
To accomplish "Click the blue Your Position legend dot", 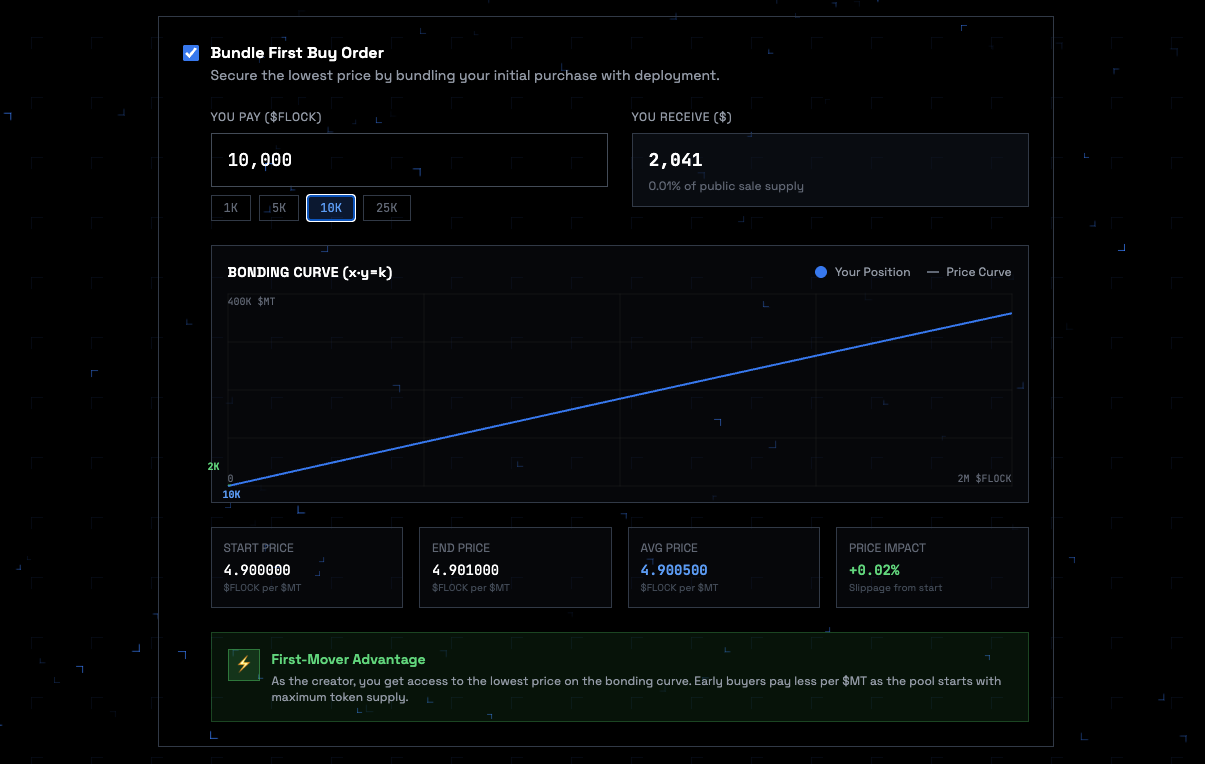I will click(821, 272).
